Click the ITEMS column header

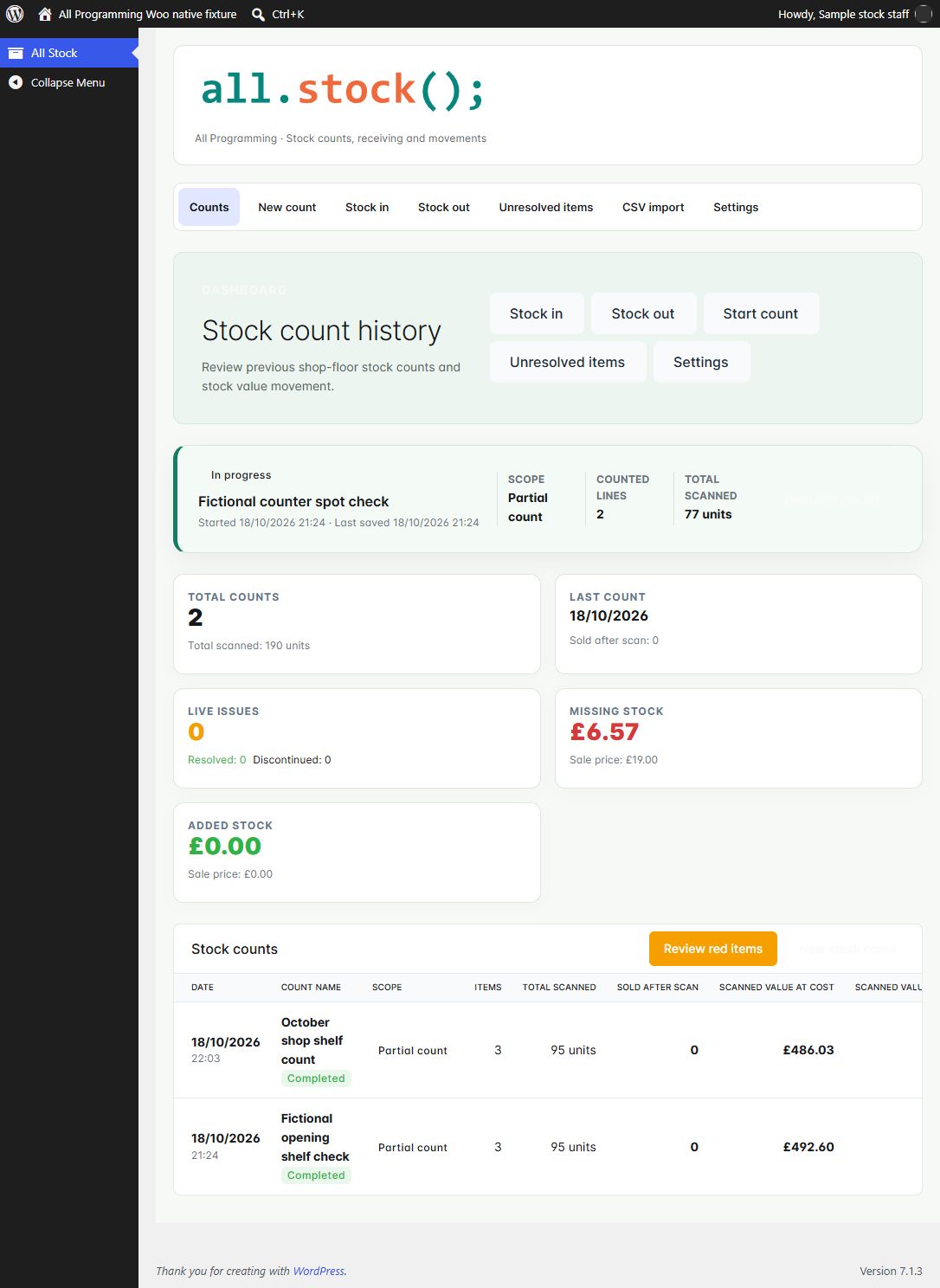[x=488, y=988]
